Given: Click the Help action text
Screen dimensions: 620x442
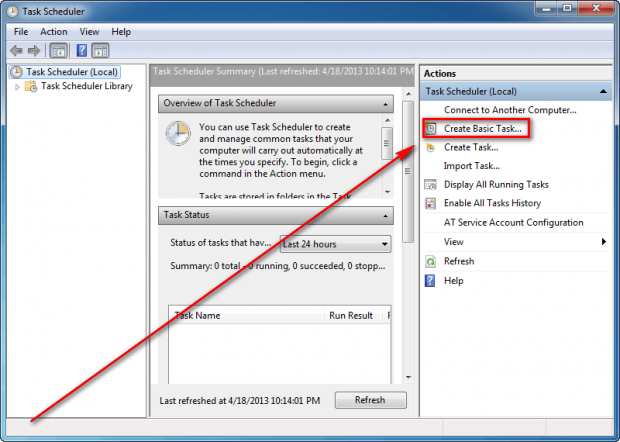Looking at the screenshot, I should pyautogui.click(x=454, y=281).
